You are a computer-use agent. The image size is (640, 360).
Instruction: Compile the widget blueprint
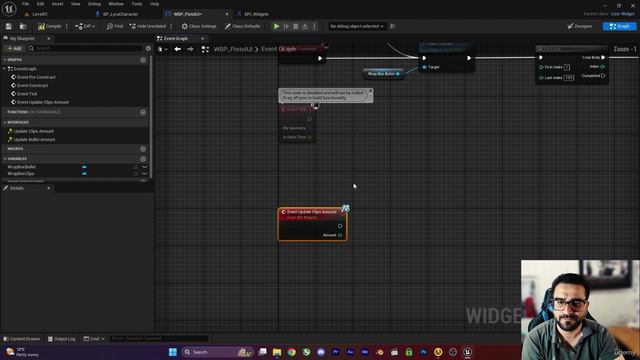pos(49,26)
